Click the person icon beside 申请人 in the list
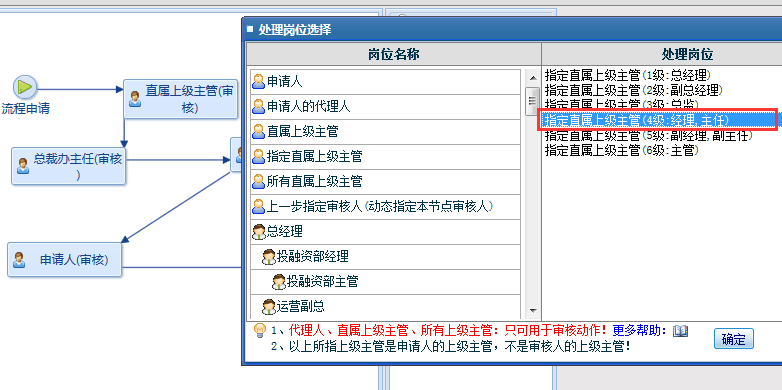The image size is (782, 390). pyautogui.click(x=258, y=81)
